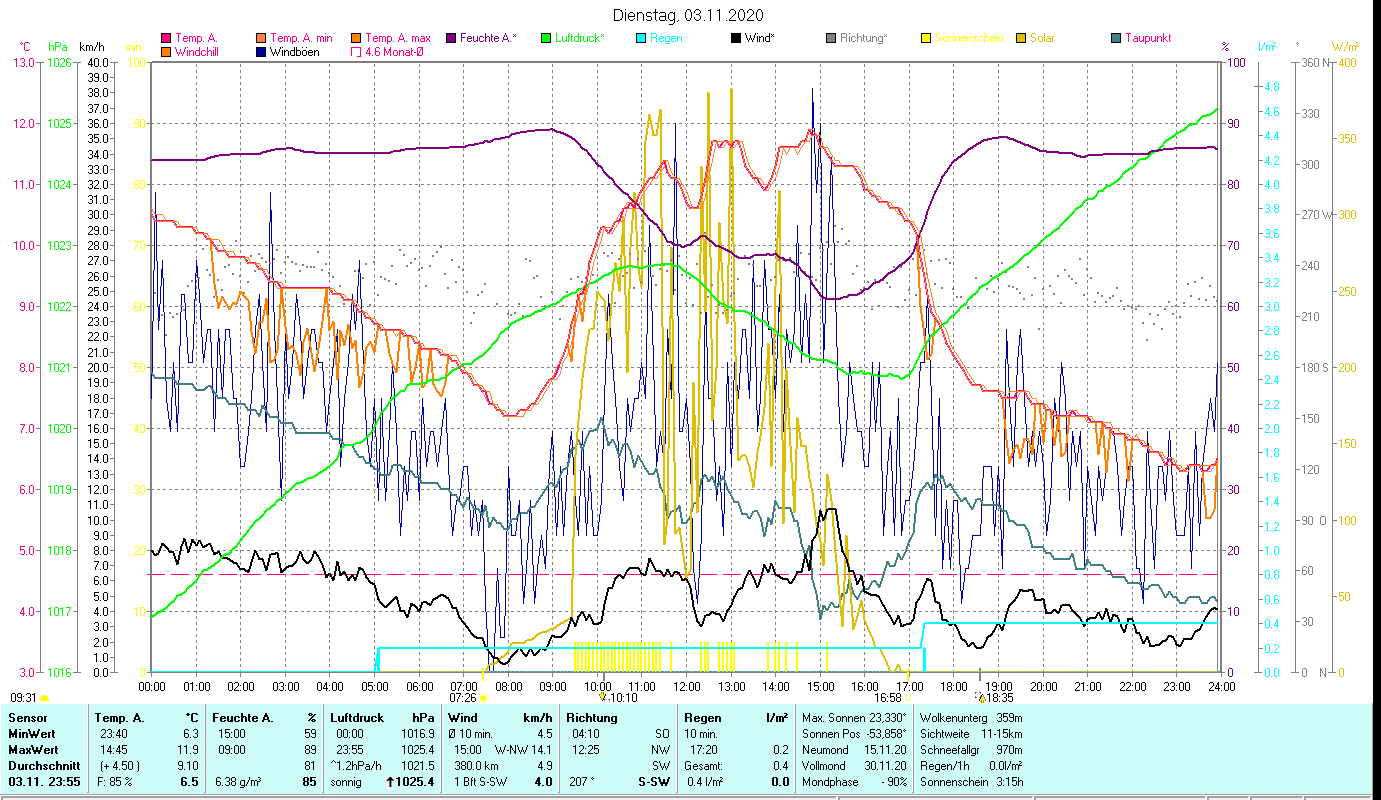Click the Schneefallgr 970m entry
Screen dimensions: 1381x800
[x=971, y=750]
